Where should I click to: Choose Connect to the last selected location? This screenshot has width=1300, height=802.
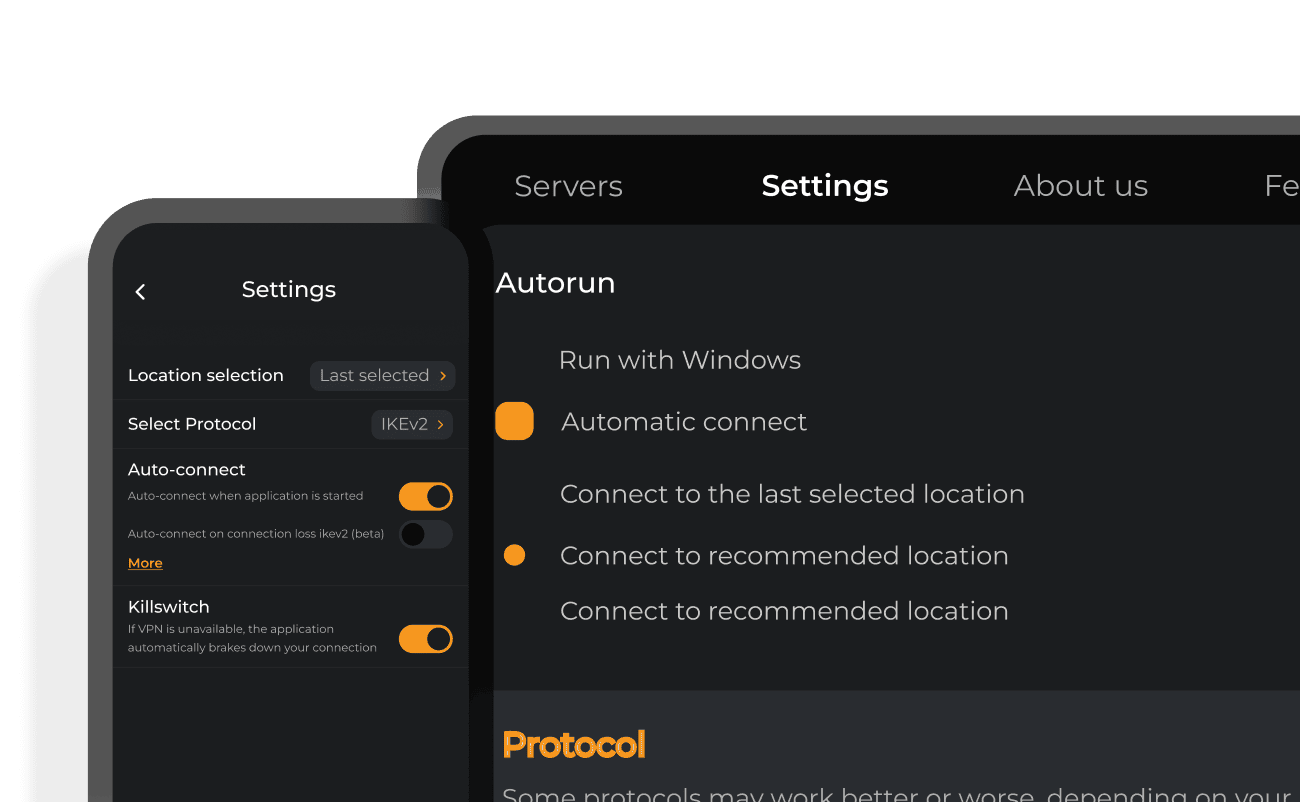(792, 494)
